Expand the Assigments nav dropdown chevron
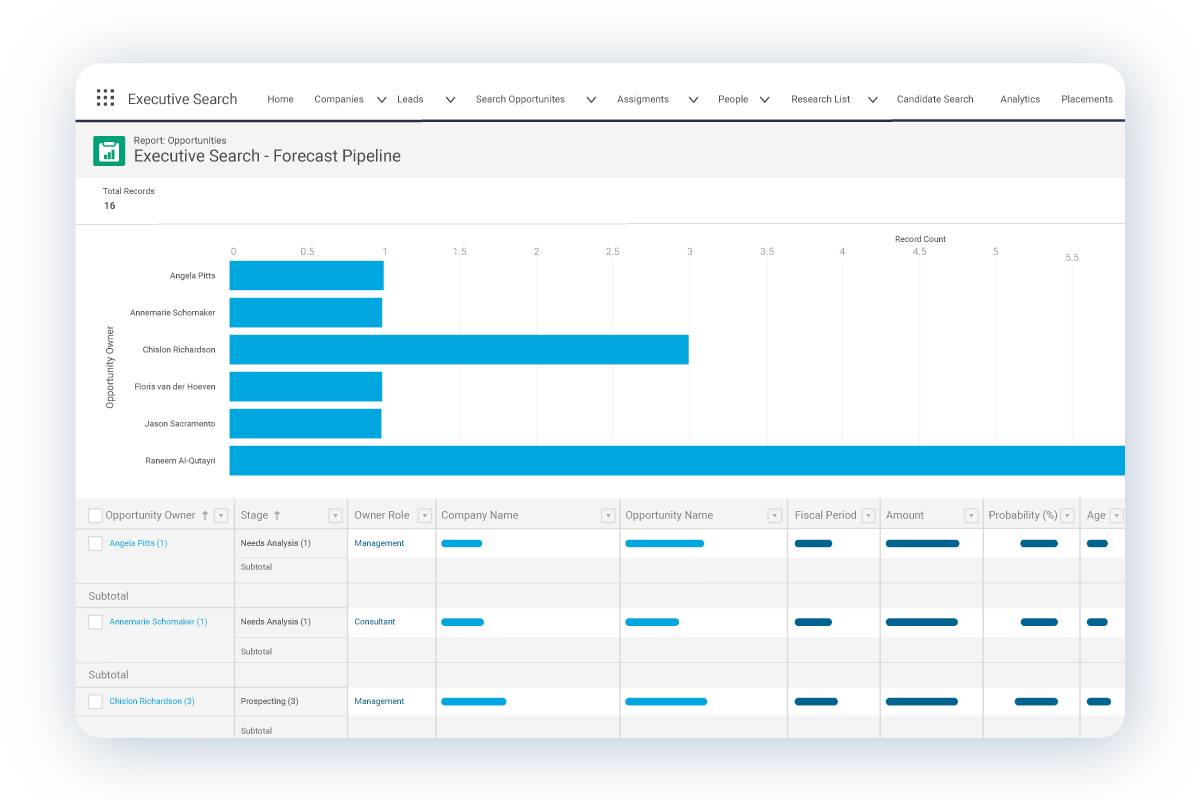1200x800 pixels. click(692, 100)
